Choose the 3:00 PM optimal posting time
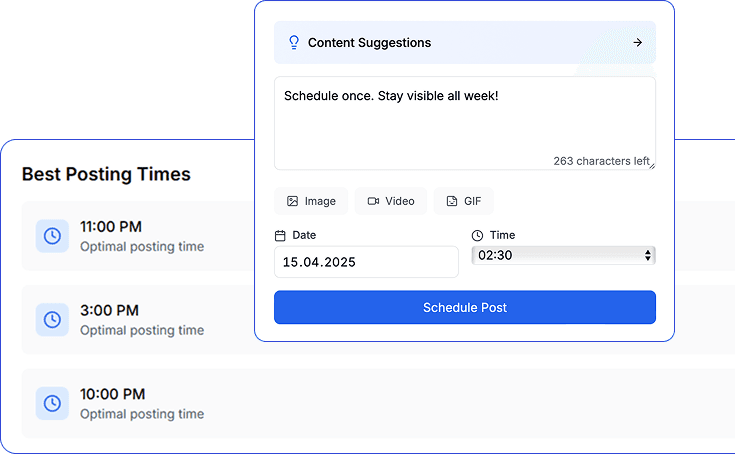The image size is (735, 454). [142, 320]
